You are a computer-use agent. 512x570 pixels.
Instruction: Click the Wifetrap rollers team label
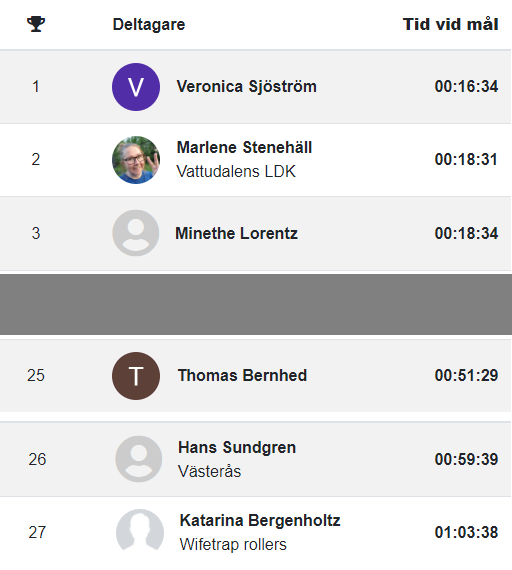233,544
